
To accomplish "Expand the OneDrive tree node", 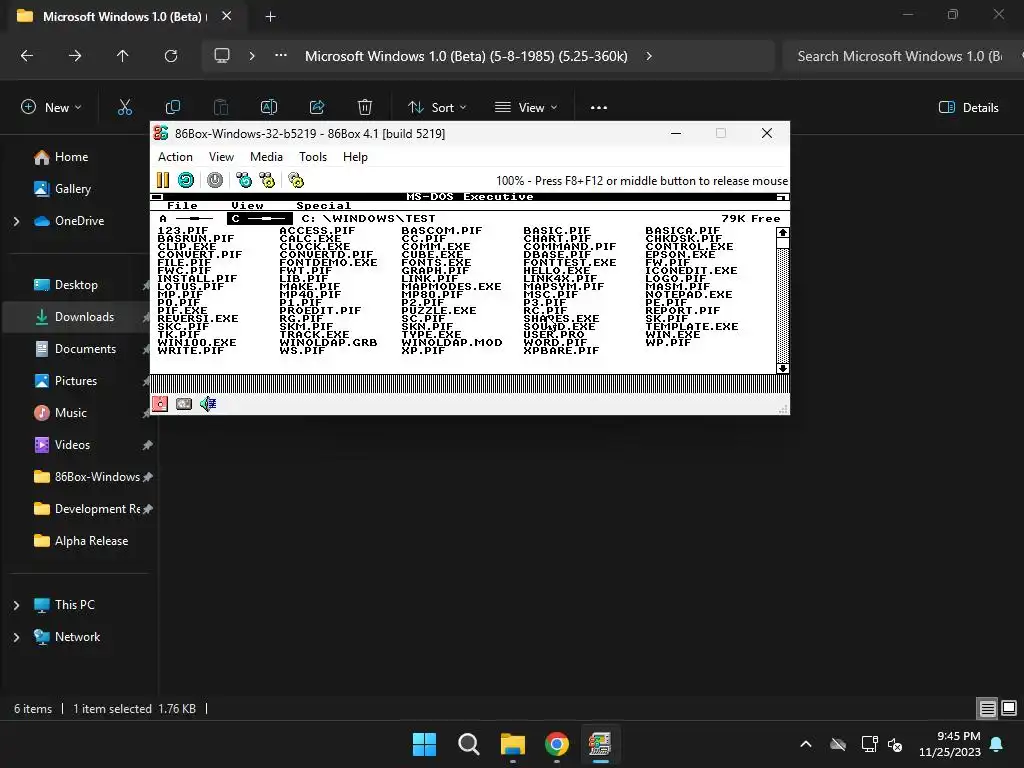I will tap(16, 221).
